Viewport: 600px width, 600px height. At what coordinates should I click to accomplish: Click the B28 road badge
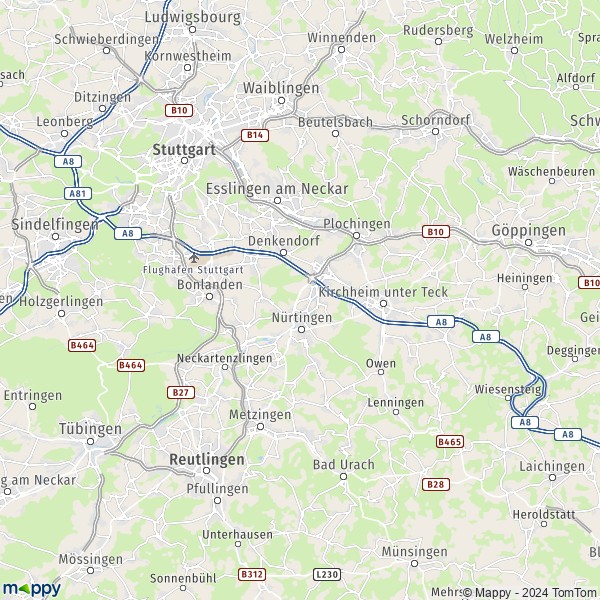coord(436,484)
